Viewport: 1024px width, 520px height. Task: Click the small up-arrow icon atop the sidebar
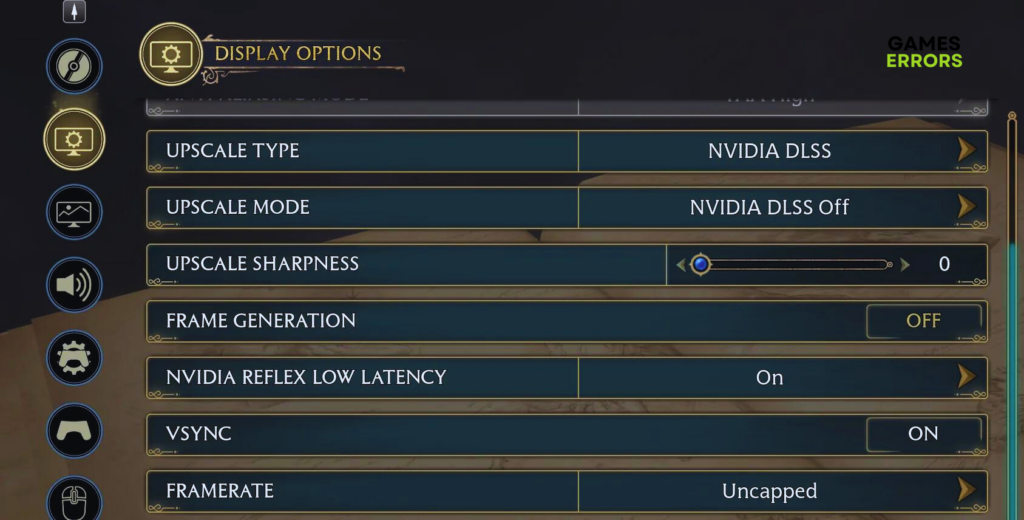tap(74, 11)
